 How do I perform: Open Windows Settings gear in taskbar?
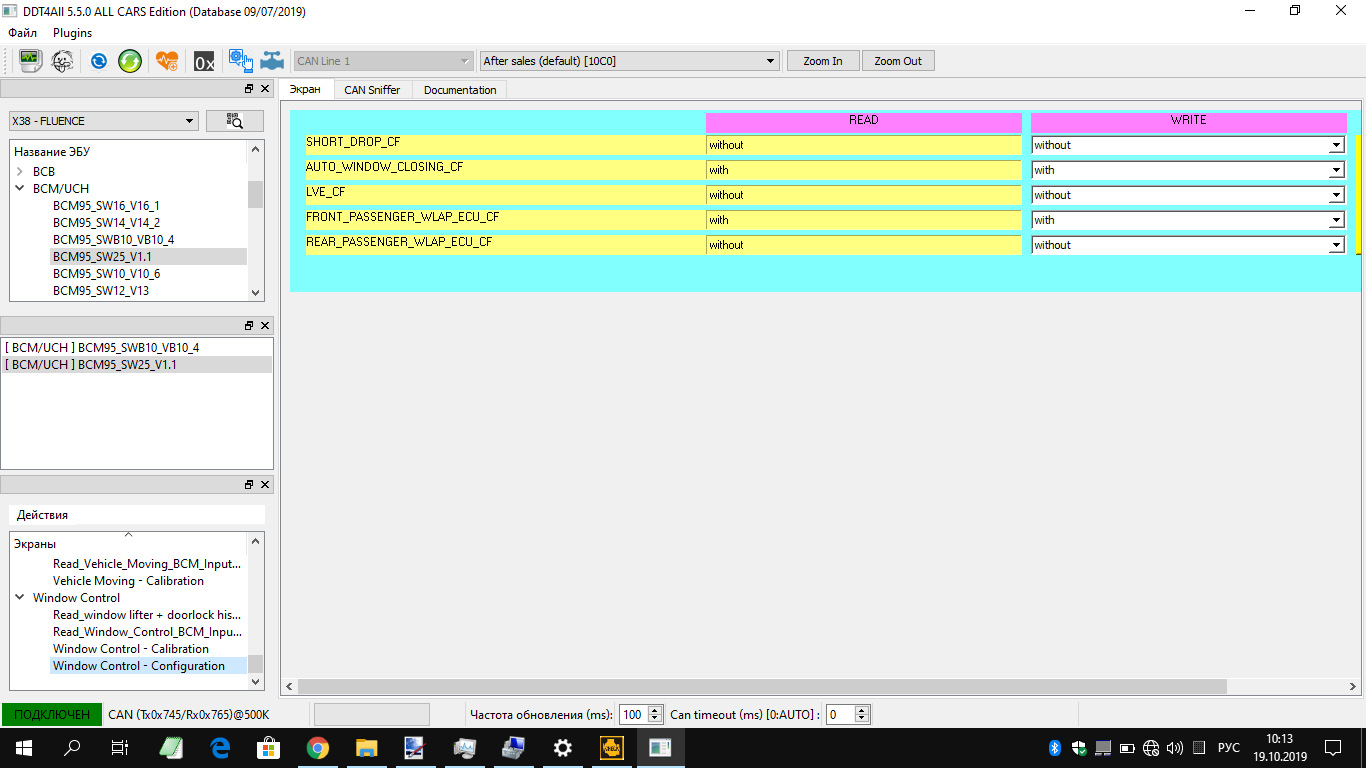(x=562, y=747)
